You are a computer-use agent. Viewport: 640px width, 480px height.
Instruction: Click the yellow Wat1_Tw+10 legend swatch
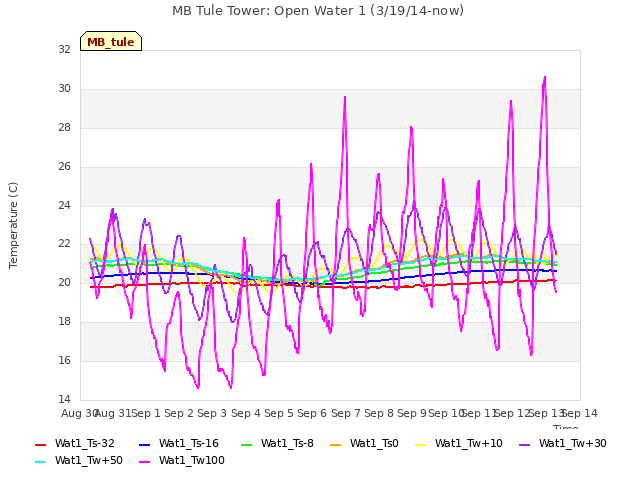tap(420, 444)
